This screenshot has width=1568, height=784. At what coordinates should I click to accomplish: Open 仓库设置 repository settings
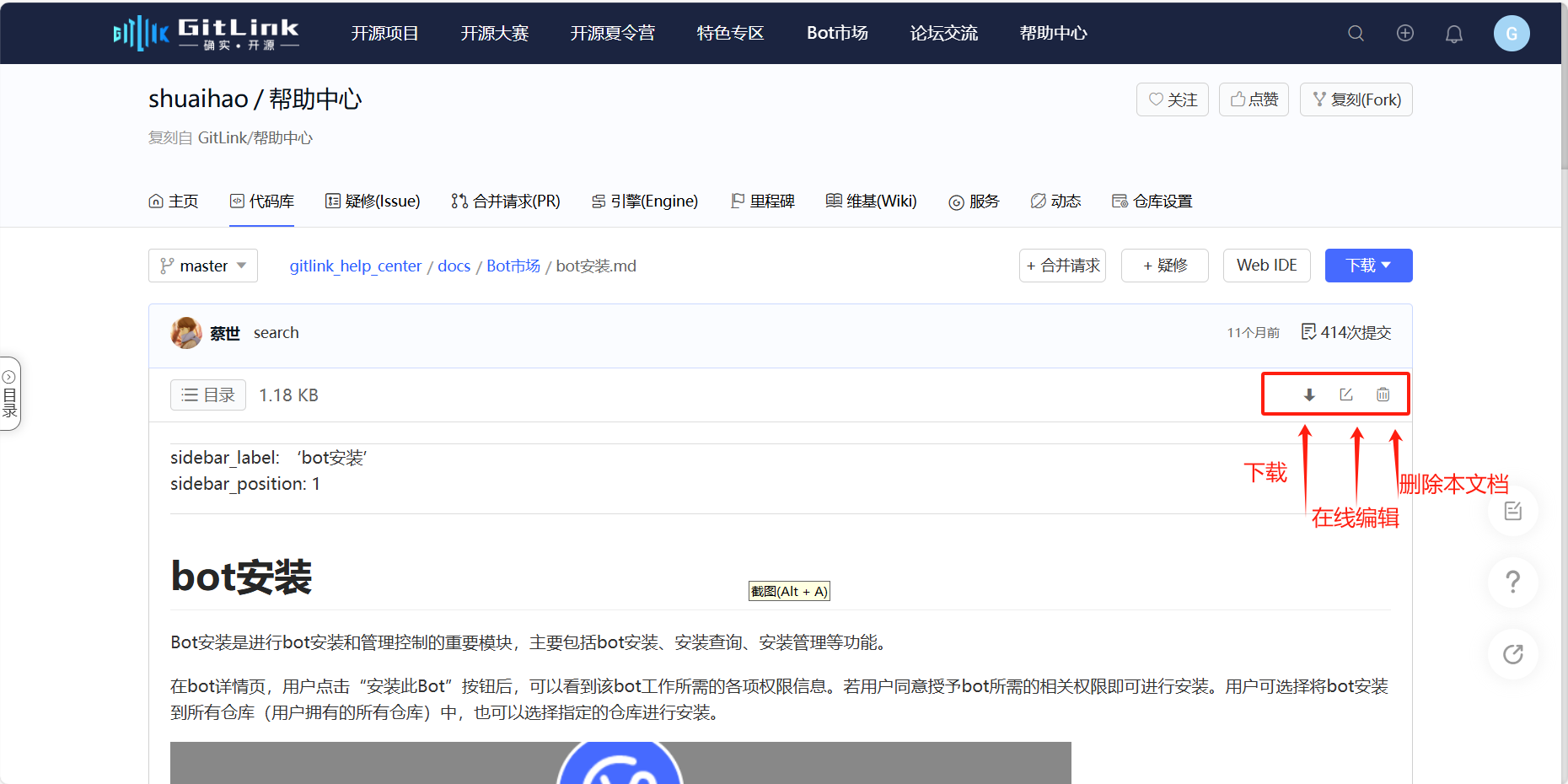point(1152,201)
